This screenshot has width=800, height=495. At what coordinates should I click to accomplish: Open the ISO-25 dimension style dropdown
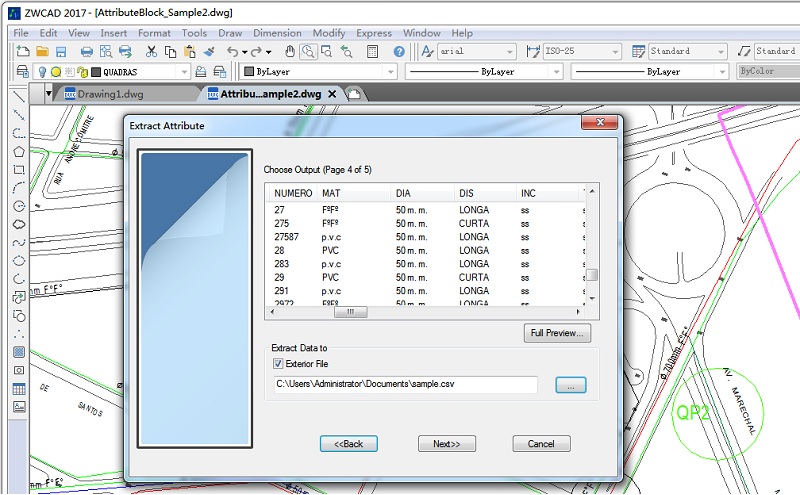tap(615, 52)
